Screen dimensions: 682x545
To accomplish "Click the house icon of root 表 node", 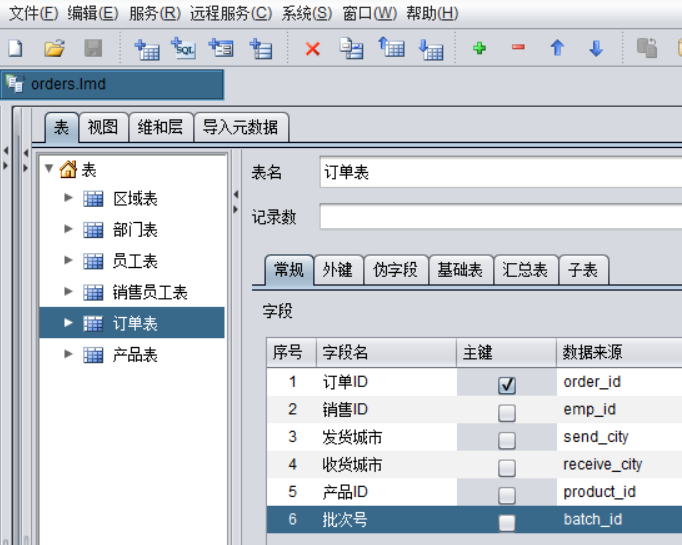I will (x=68, y=169).
